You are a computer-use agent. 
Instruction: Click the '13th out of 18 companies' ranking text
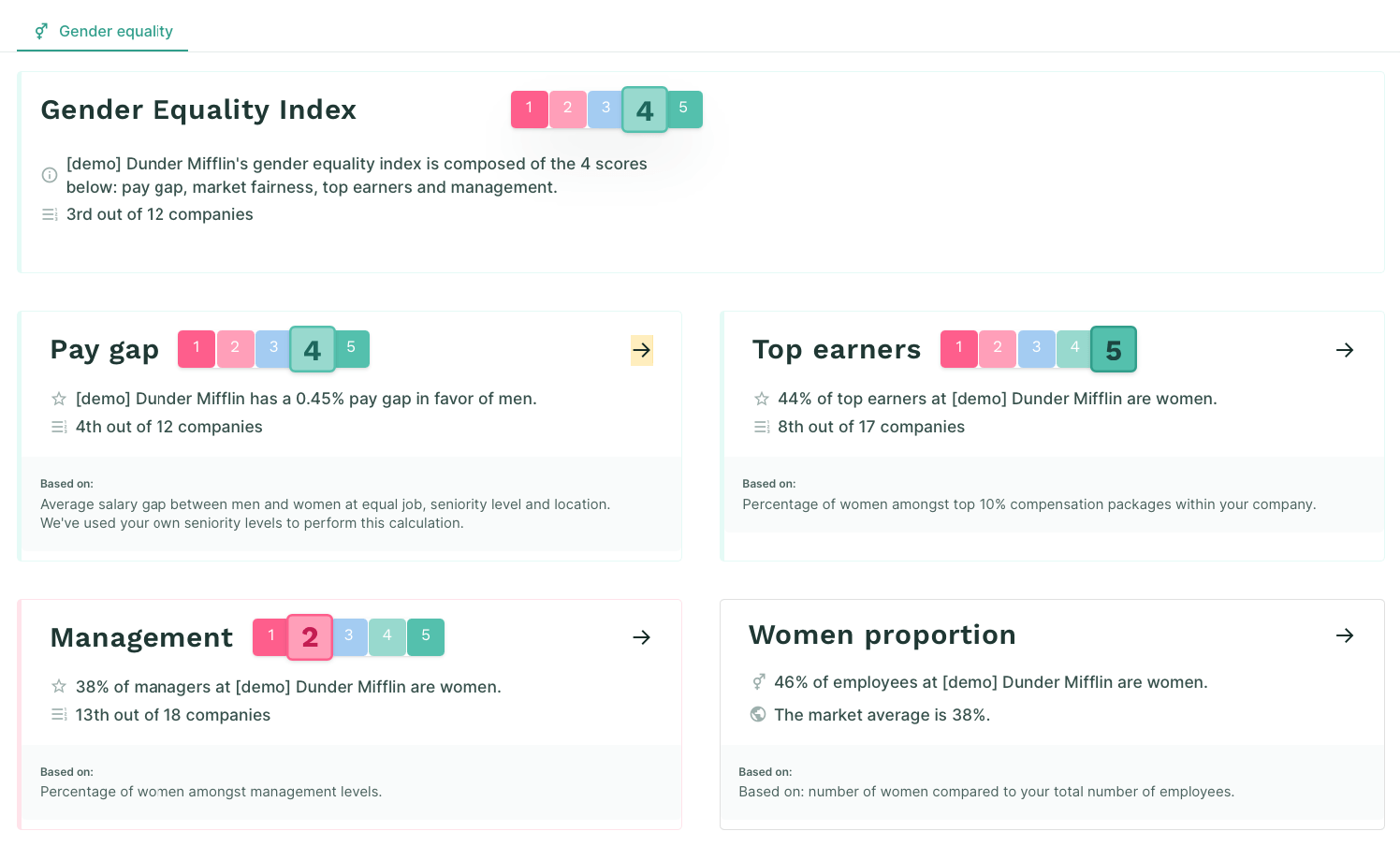coord(172,715)
